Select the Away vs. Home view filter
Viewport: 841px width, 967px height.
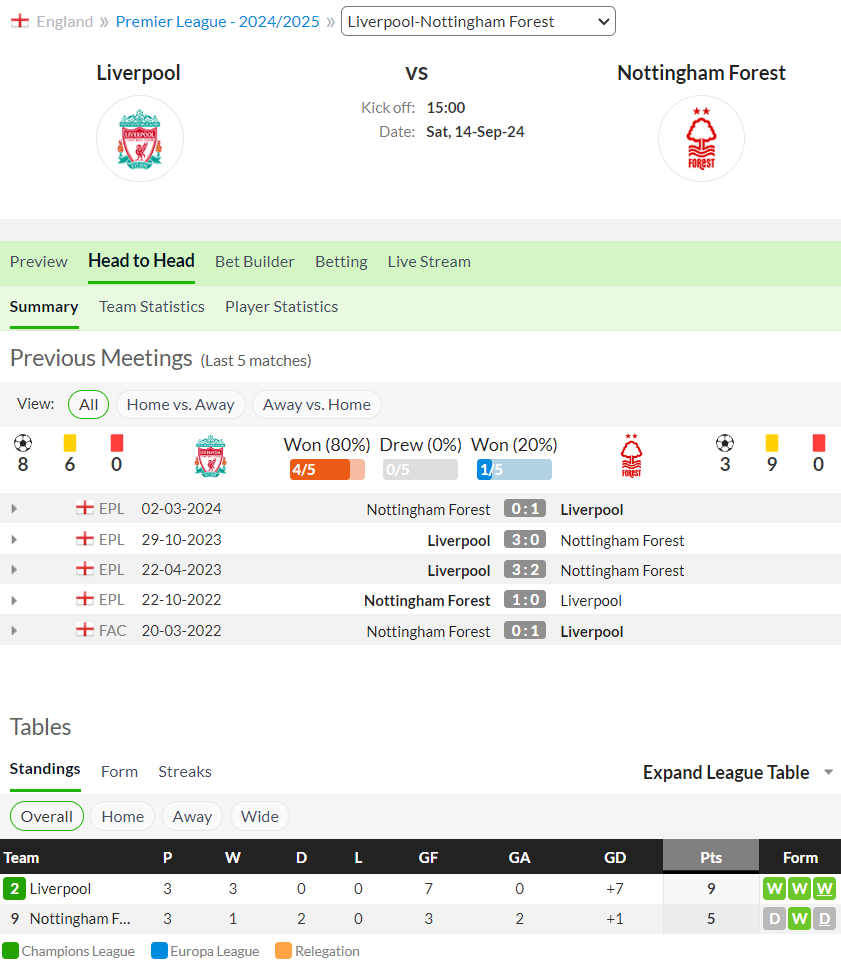(316, 405)
